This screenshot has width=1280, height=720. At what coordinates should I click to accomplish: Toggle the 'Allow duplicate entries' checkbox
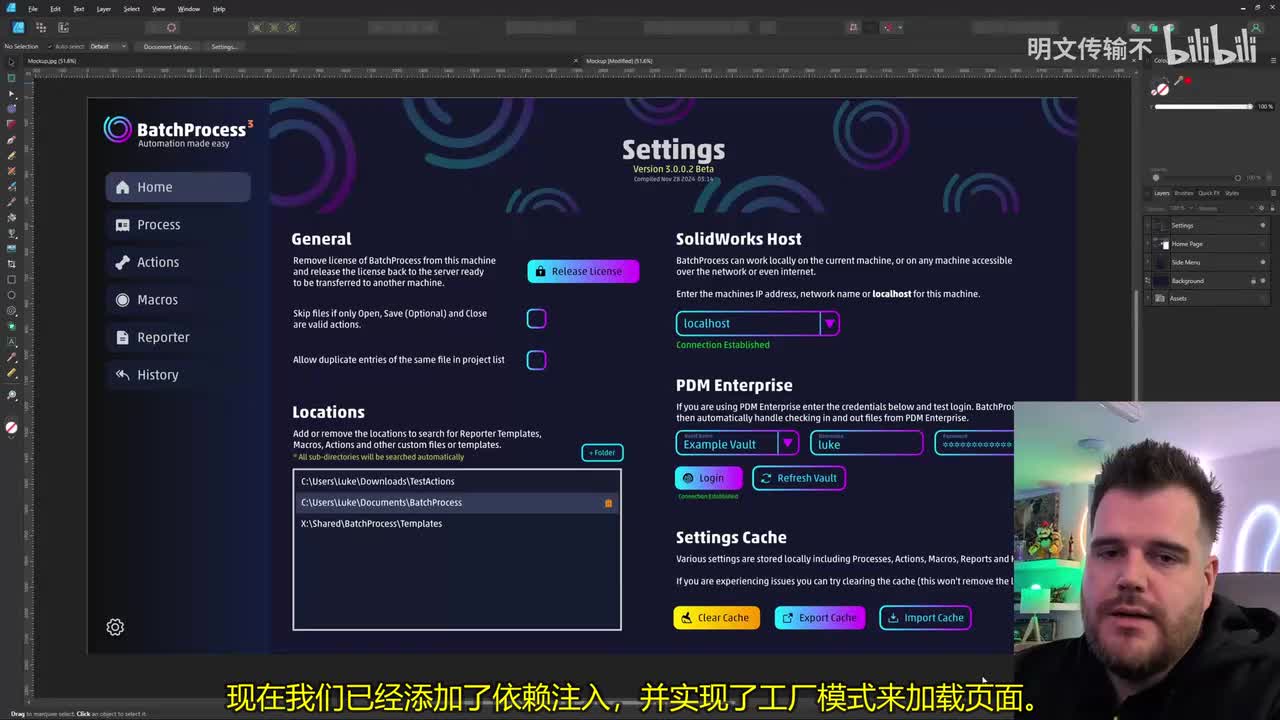537,360
